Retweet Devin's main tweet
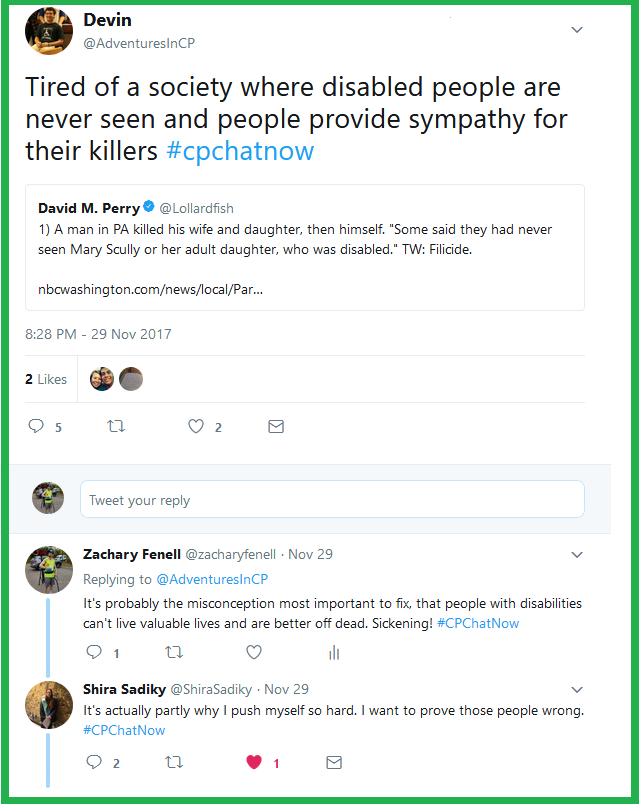The width and height of the screenshot is (640, 804). [116, 426]
